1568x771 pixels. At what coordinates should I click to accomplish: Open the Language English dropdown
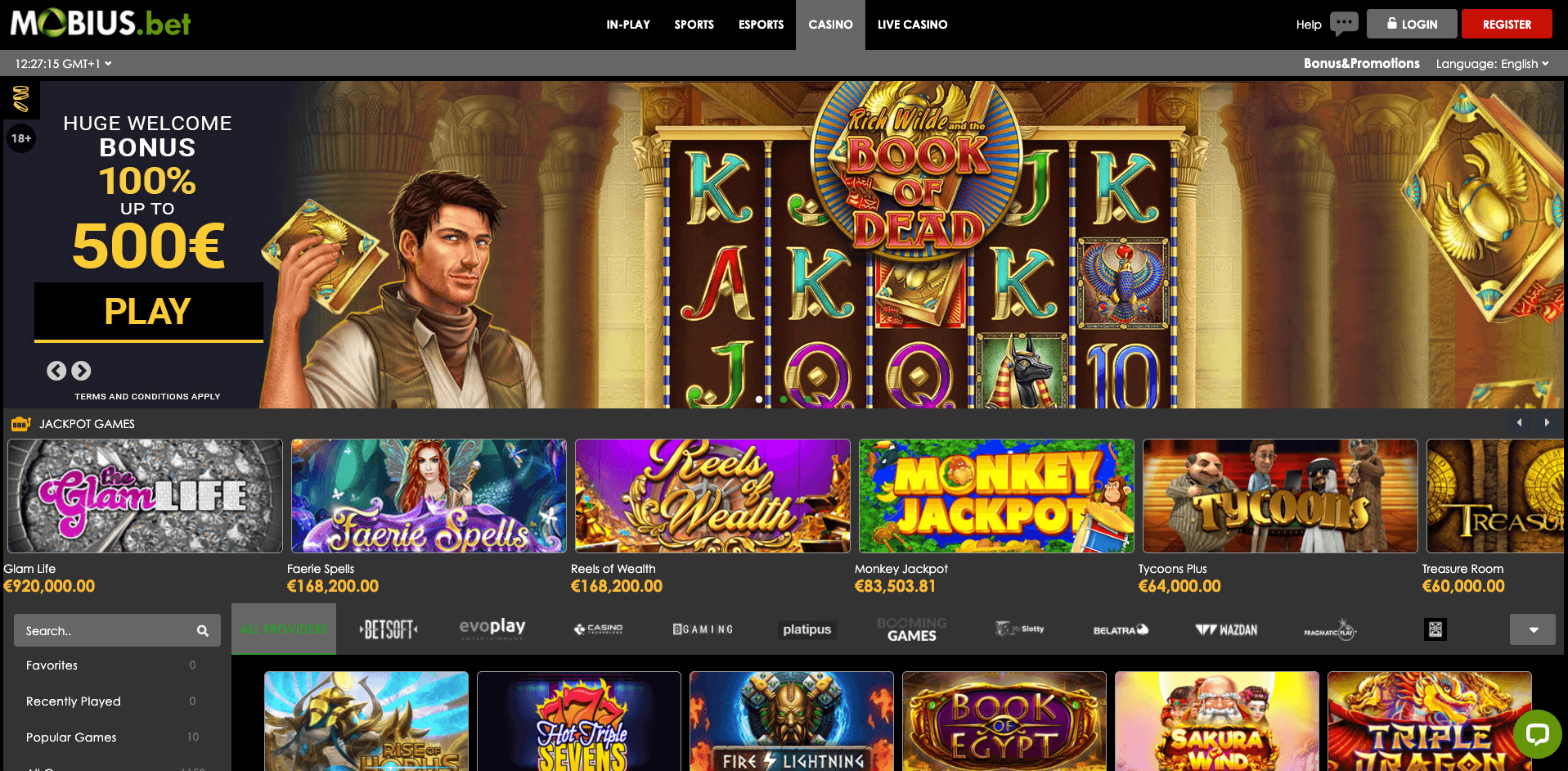click(1492, 64)
